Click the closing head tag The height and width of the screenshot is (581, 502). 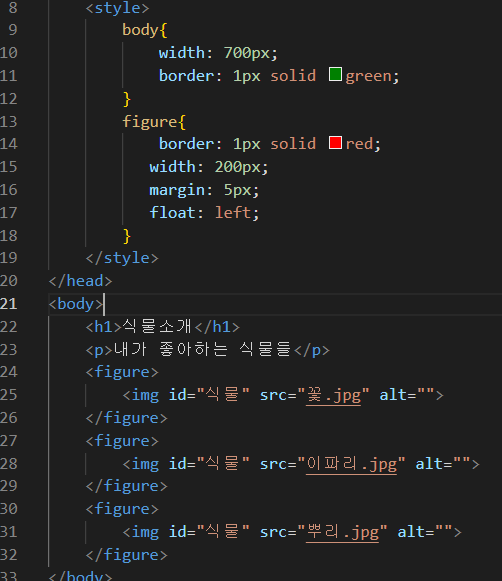[80, 281]
